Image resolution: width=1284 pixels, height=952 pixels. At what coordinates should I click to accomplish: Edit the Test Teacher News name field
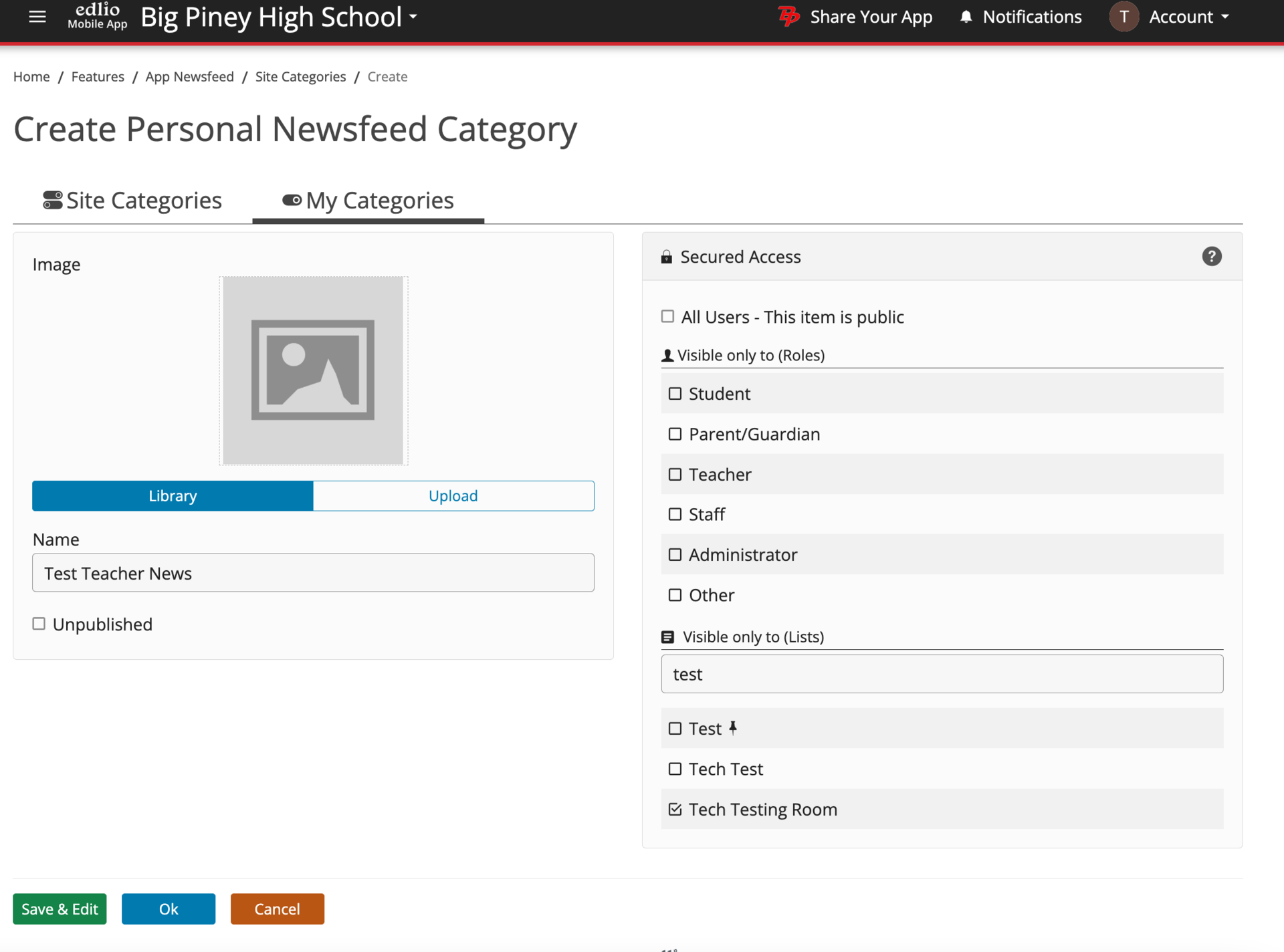click(x=313, y=573)
